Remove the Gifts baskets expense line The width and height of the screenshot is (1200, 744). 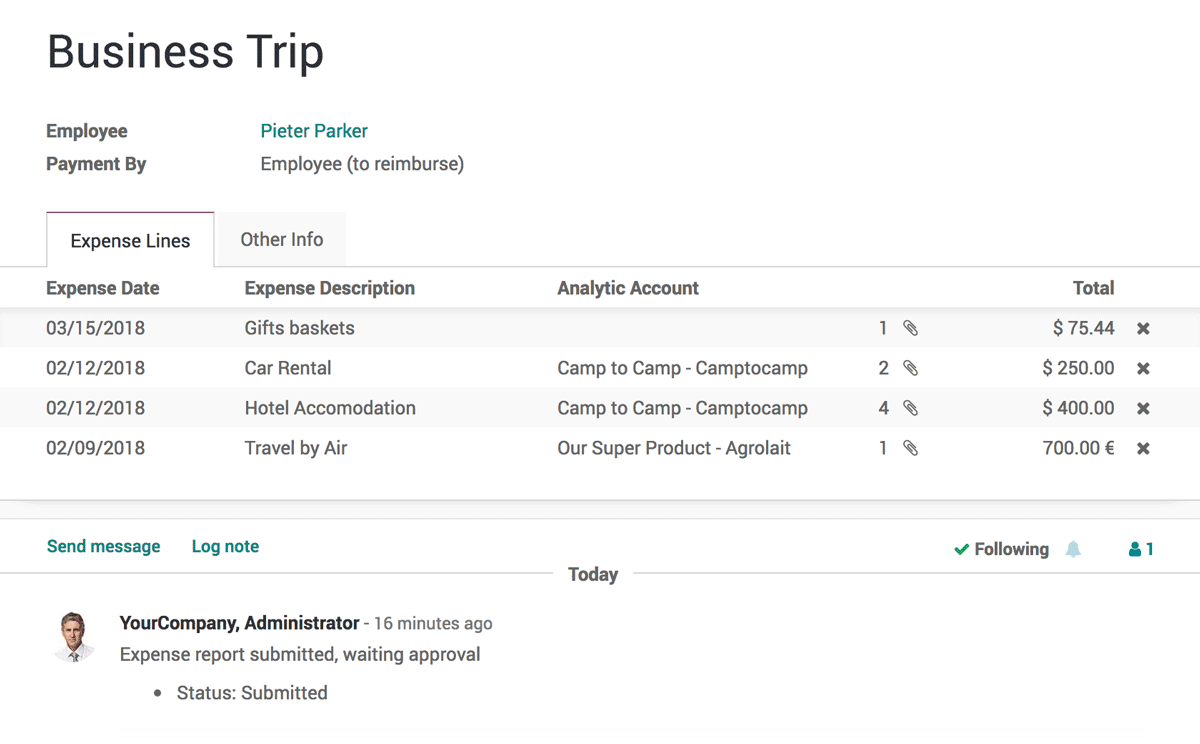[1143, 328]
